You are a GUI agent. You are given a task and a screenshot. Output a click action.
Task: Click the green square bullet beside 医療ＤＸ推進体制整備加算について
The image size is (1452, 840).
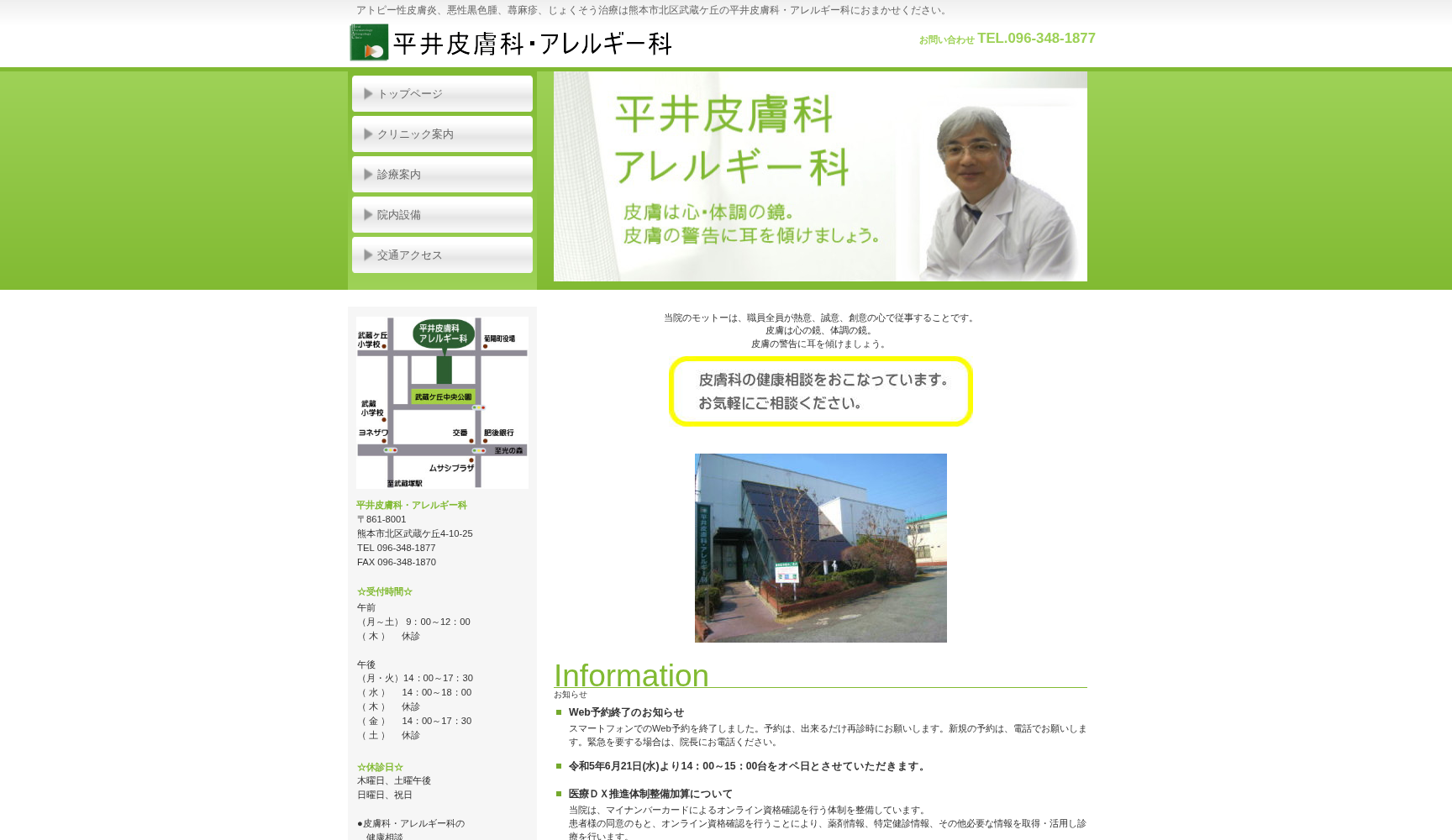(558, 793)
